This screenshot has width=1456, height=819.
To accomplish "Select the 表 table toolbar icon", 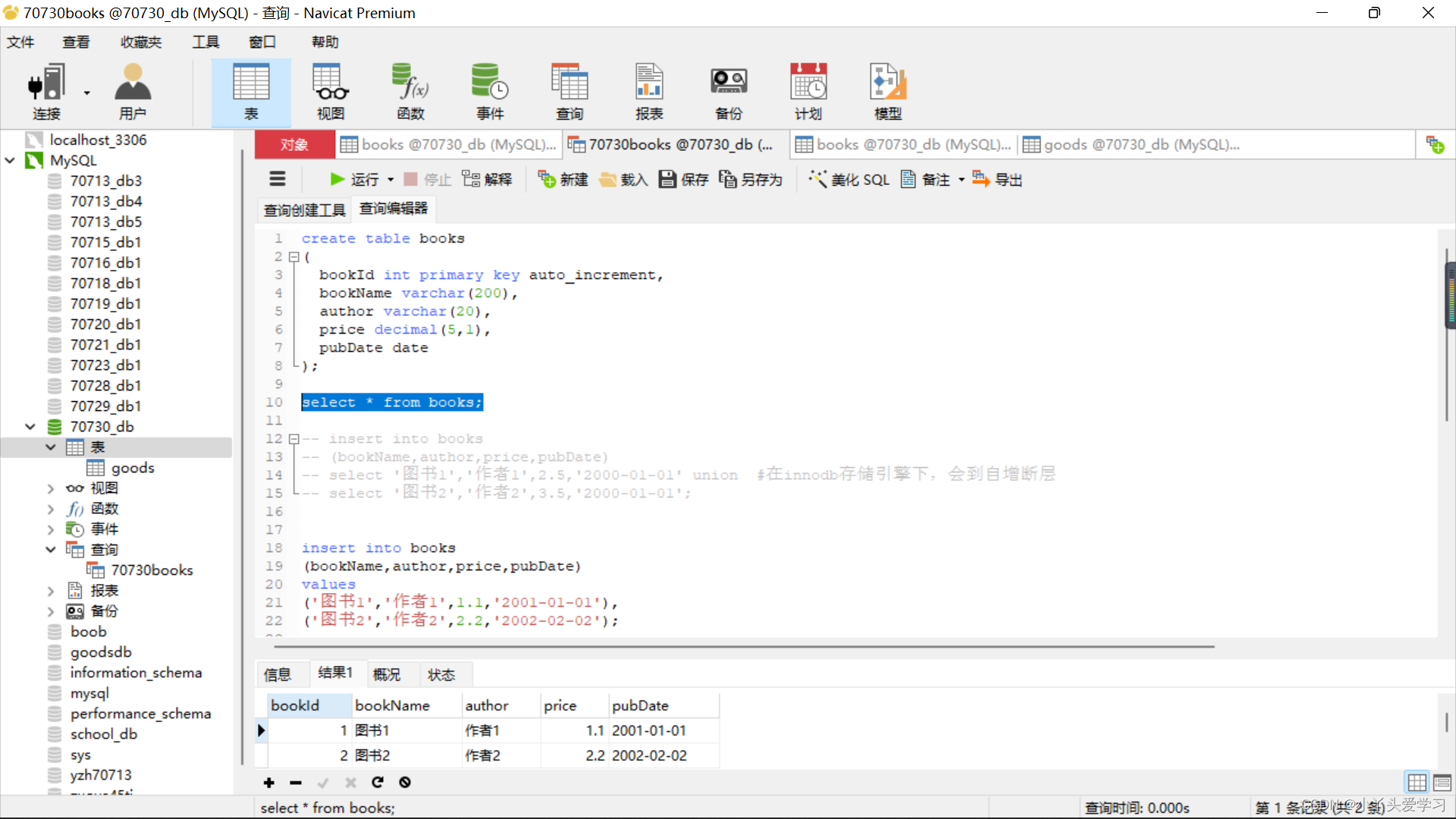I will tap(251, 92).
